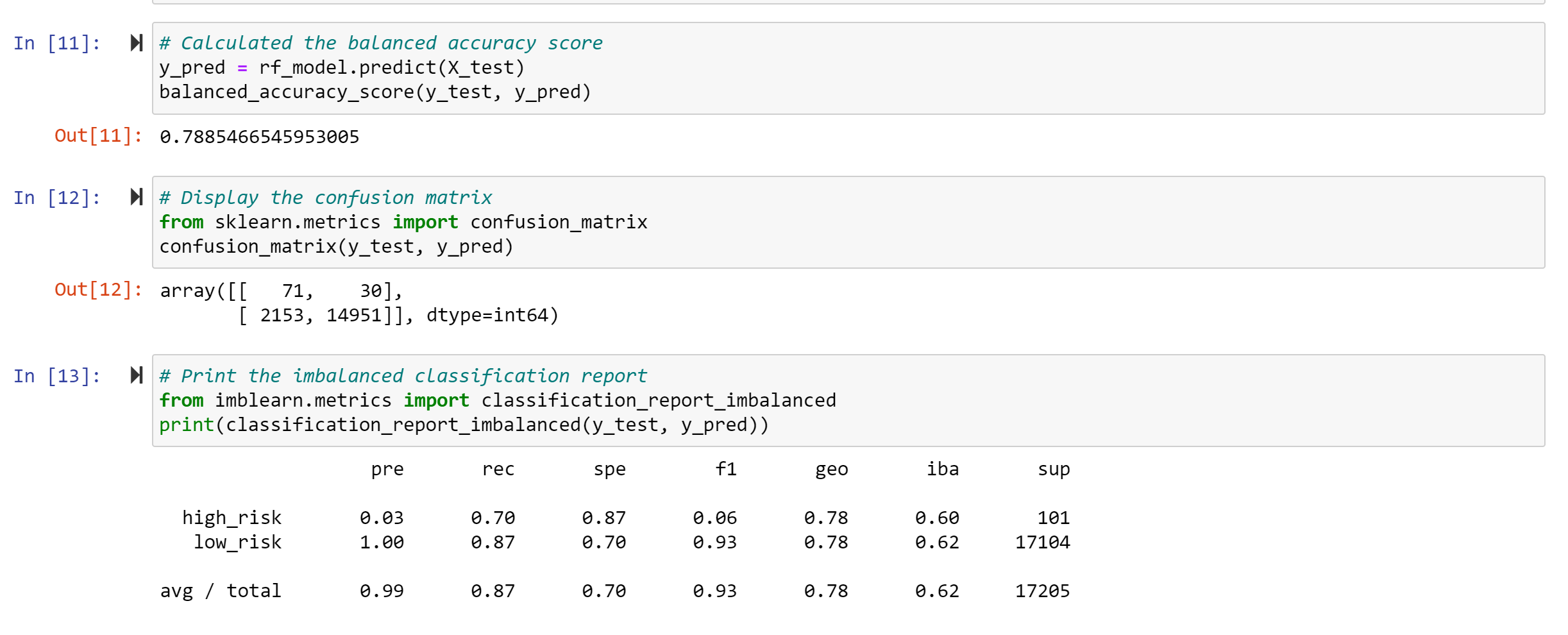Click the line 'balanced_accuracy_score(y_test, y_pred)'
The image size is (1568, 635).
click(x=375, y=92)
